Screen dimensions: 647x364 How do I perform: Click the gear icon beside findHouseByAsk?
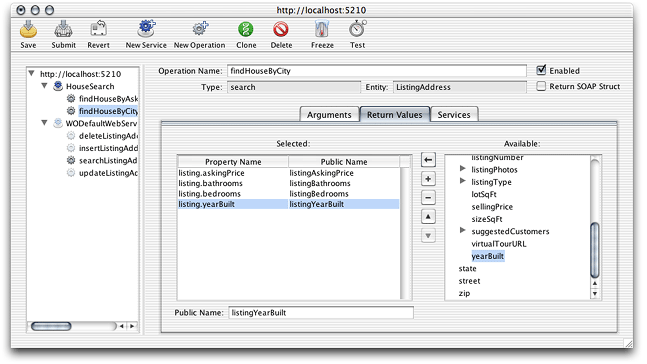(x=71, y=99)
